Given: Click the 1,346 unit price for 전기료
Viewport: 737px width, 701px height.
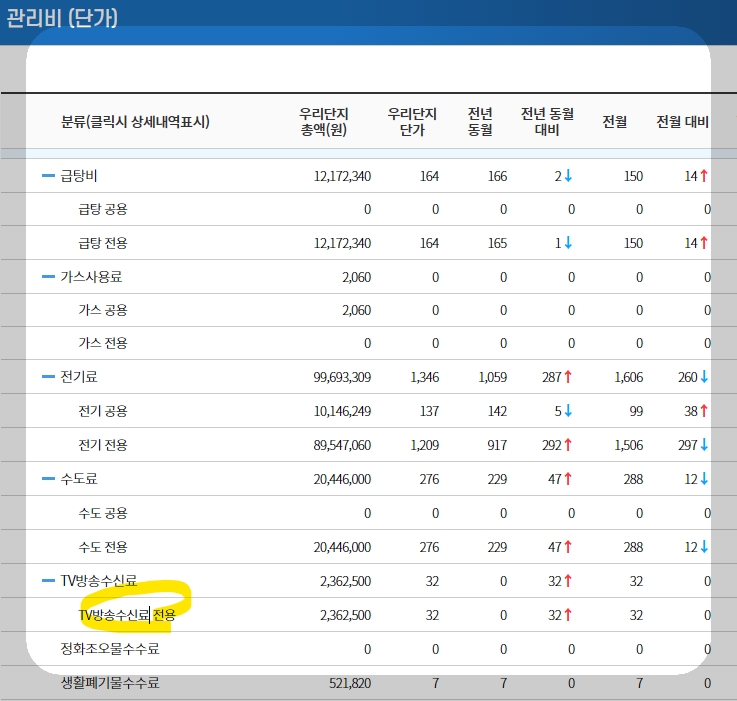Looking at the screenshot, I should 425,377.
